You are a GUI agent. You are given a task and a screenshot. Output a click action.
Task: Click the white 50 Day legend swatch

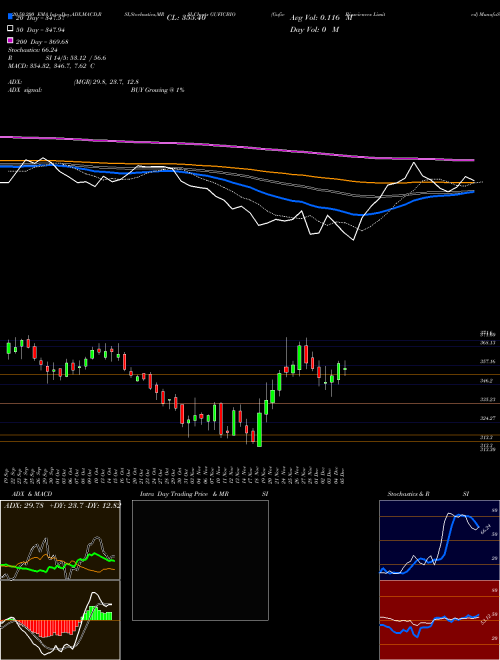click(x=10, y=29)
